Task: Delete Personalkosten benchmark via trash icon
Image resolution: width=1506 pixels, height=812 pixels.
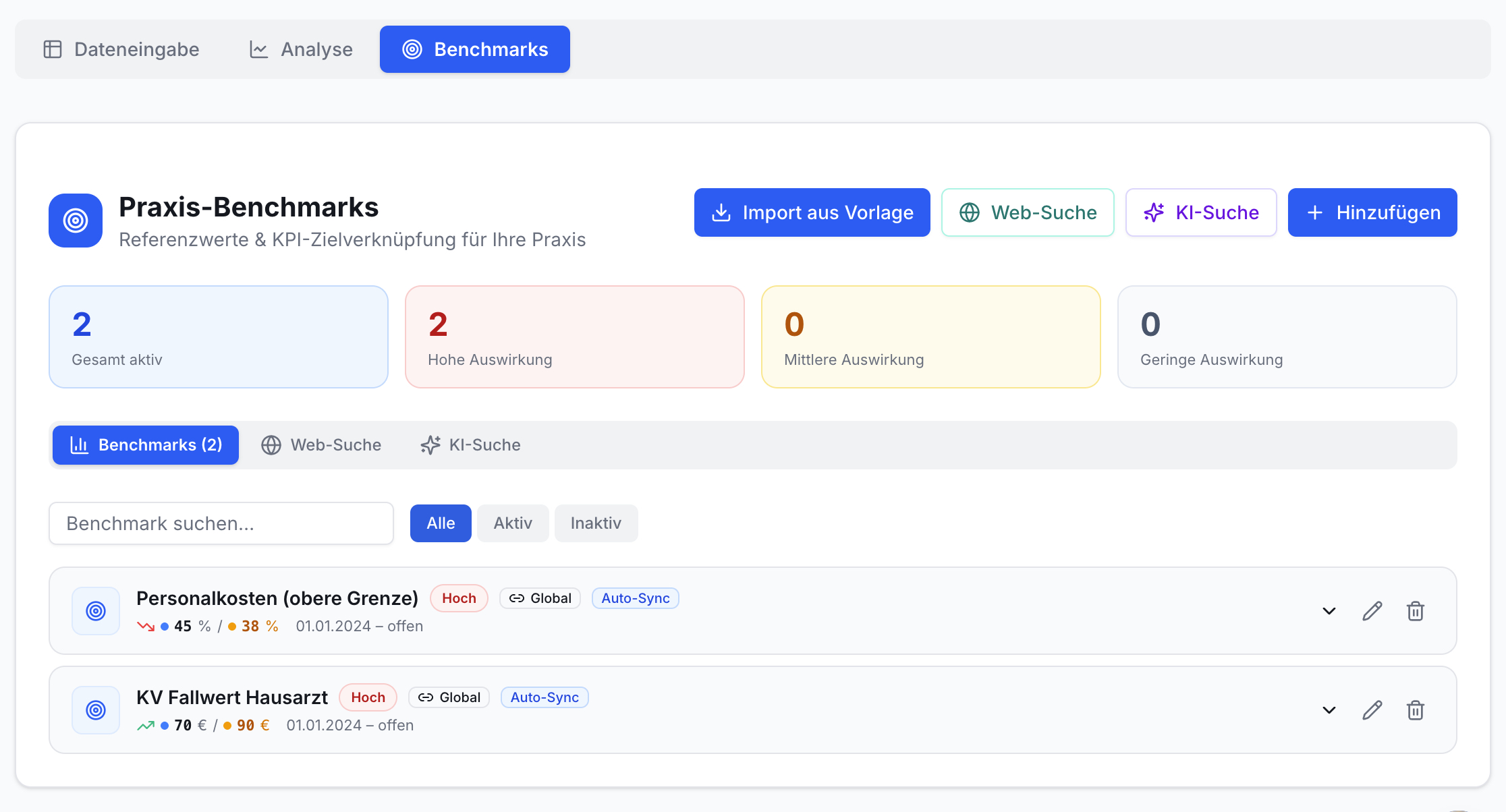Action: [x=1416, y=611]
